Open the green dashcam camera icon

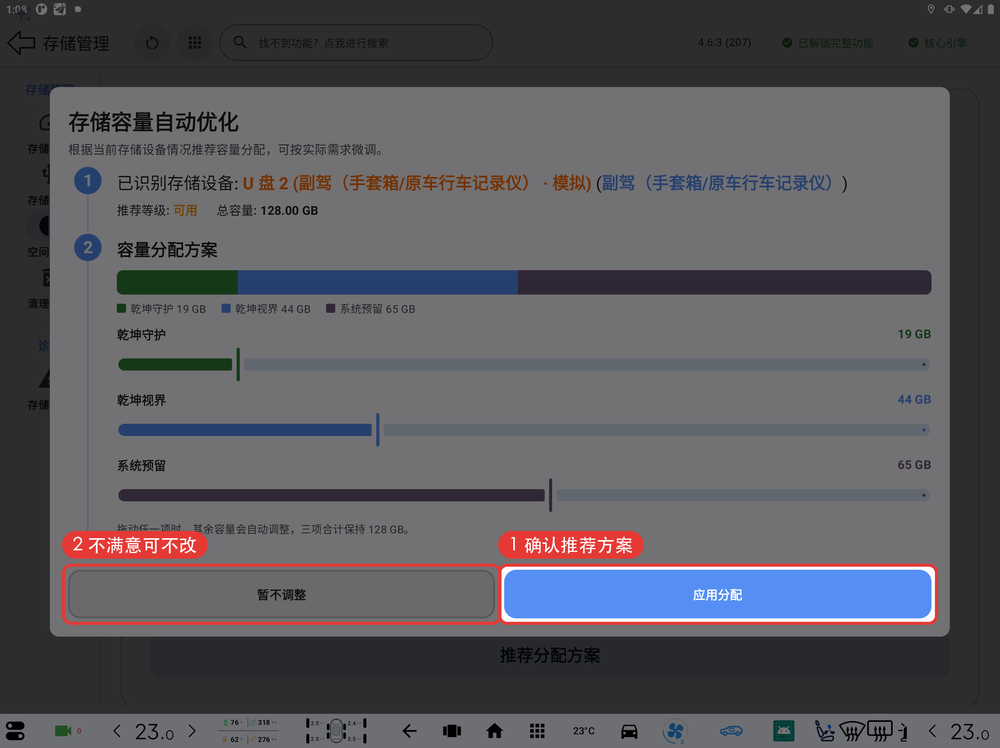[x=63, y=731]
